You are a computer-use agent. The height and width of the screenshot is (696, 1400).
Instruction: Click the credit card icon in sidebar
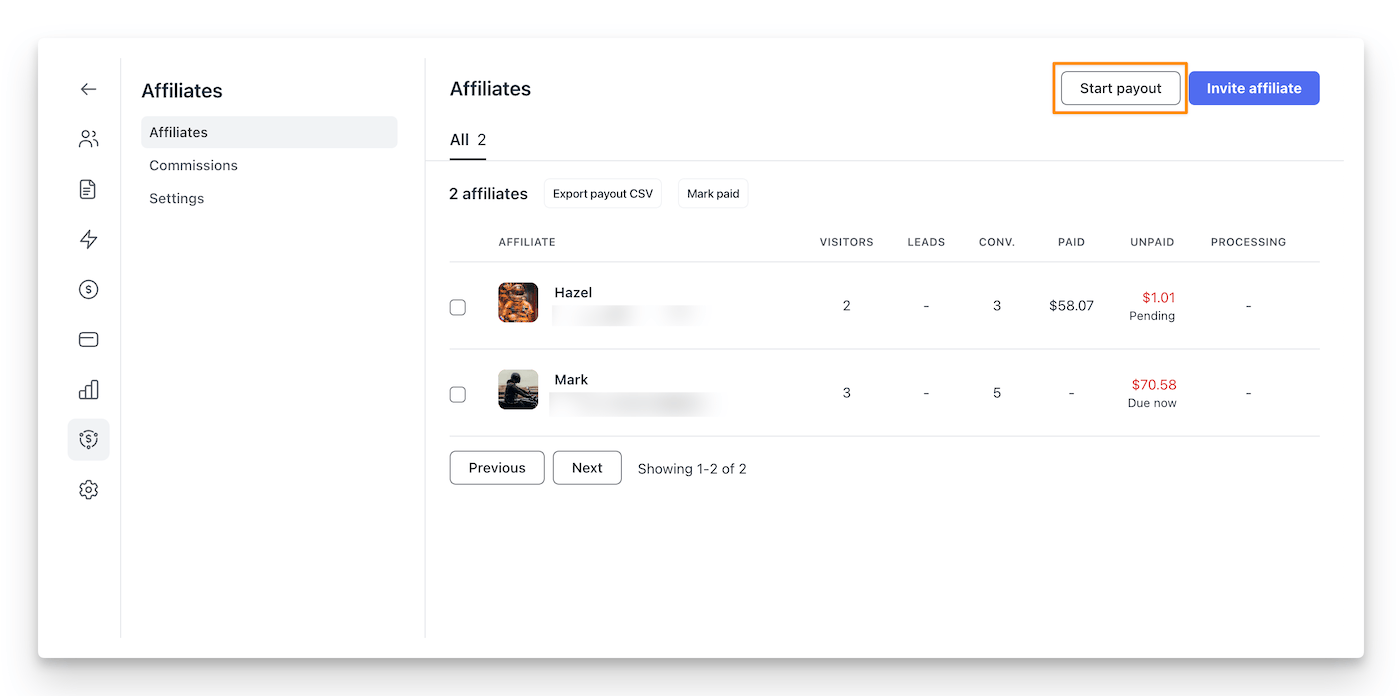point(88,339)
